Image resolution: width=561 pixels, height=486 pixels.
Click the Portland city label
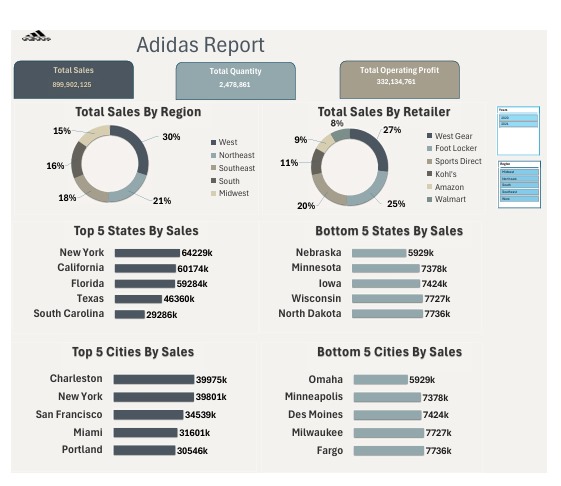82,449
